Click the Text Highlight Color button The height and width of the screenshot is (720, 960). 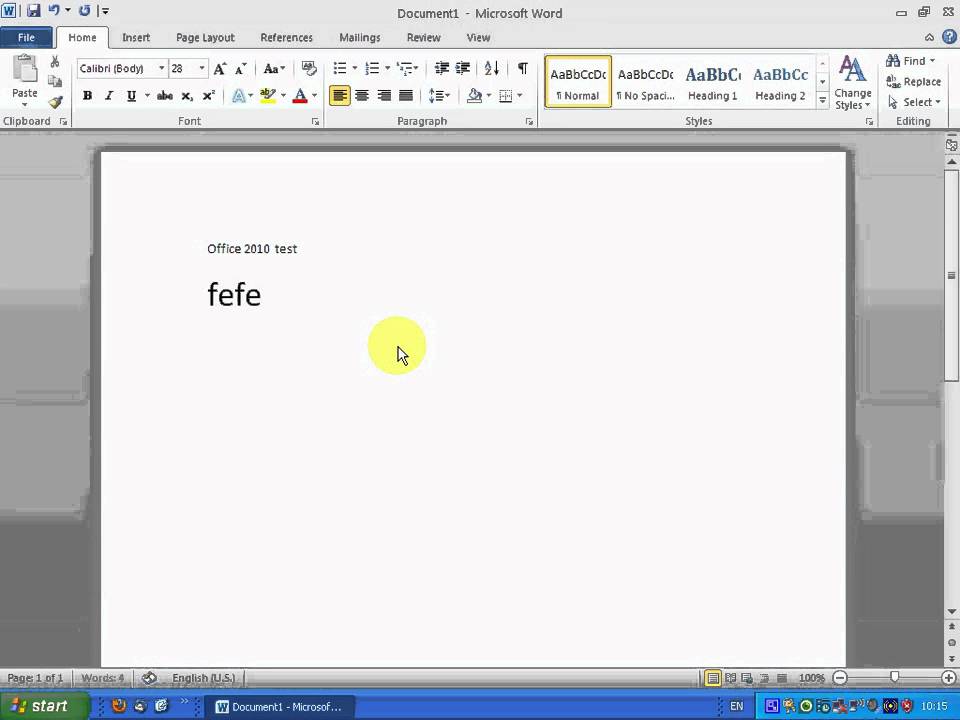tap(268, 96)
